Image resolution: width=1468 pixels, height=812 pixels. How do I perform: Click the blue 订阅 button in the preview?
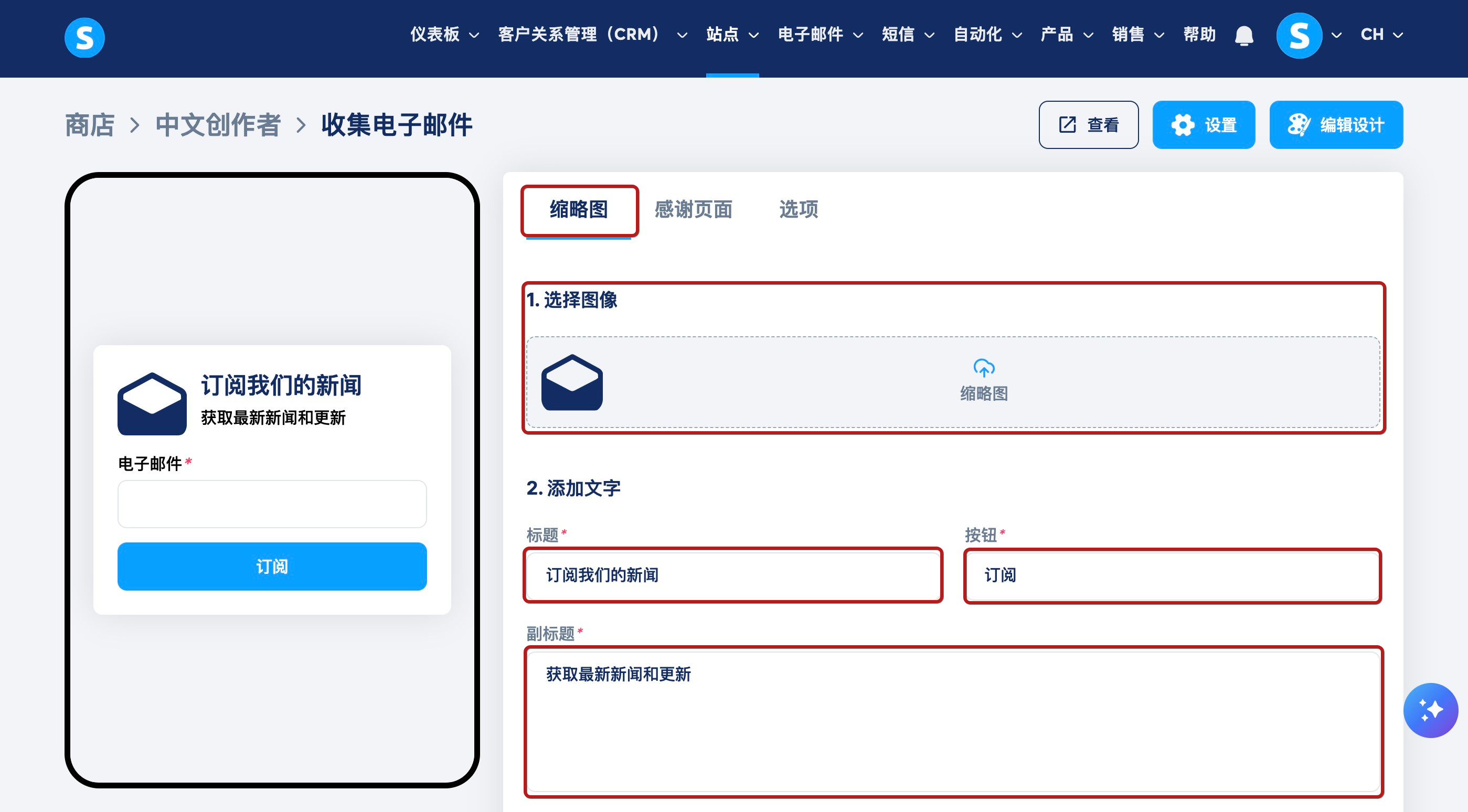pos(272,567)
